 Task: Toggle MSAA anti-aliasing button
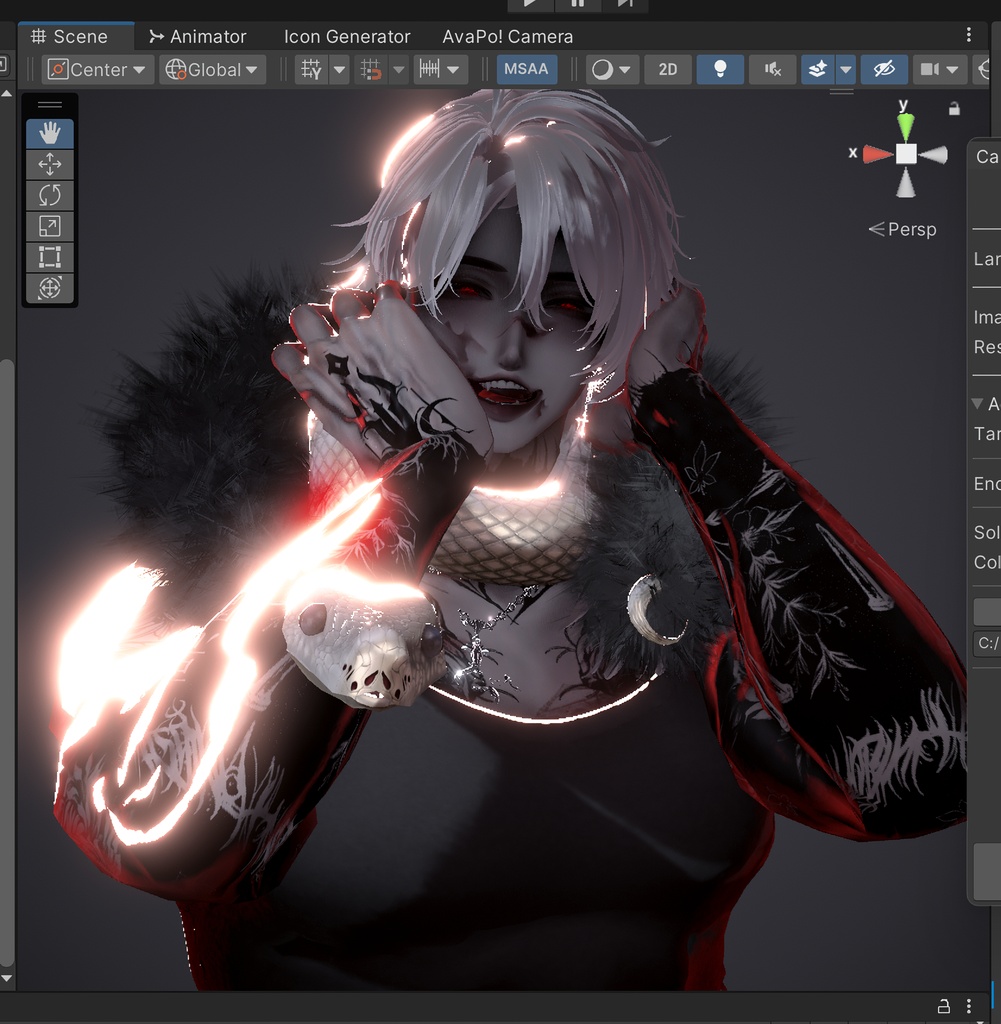click(526, 69)
